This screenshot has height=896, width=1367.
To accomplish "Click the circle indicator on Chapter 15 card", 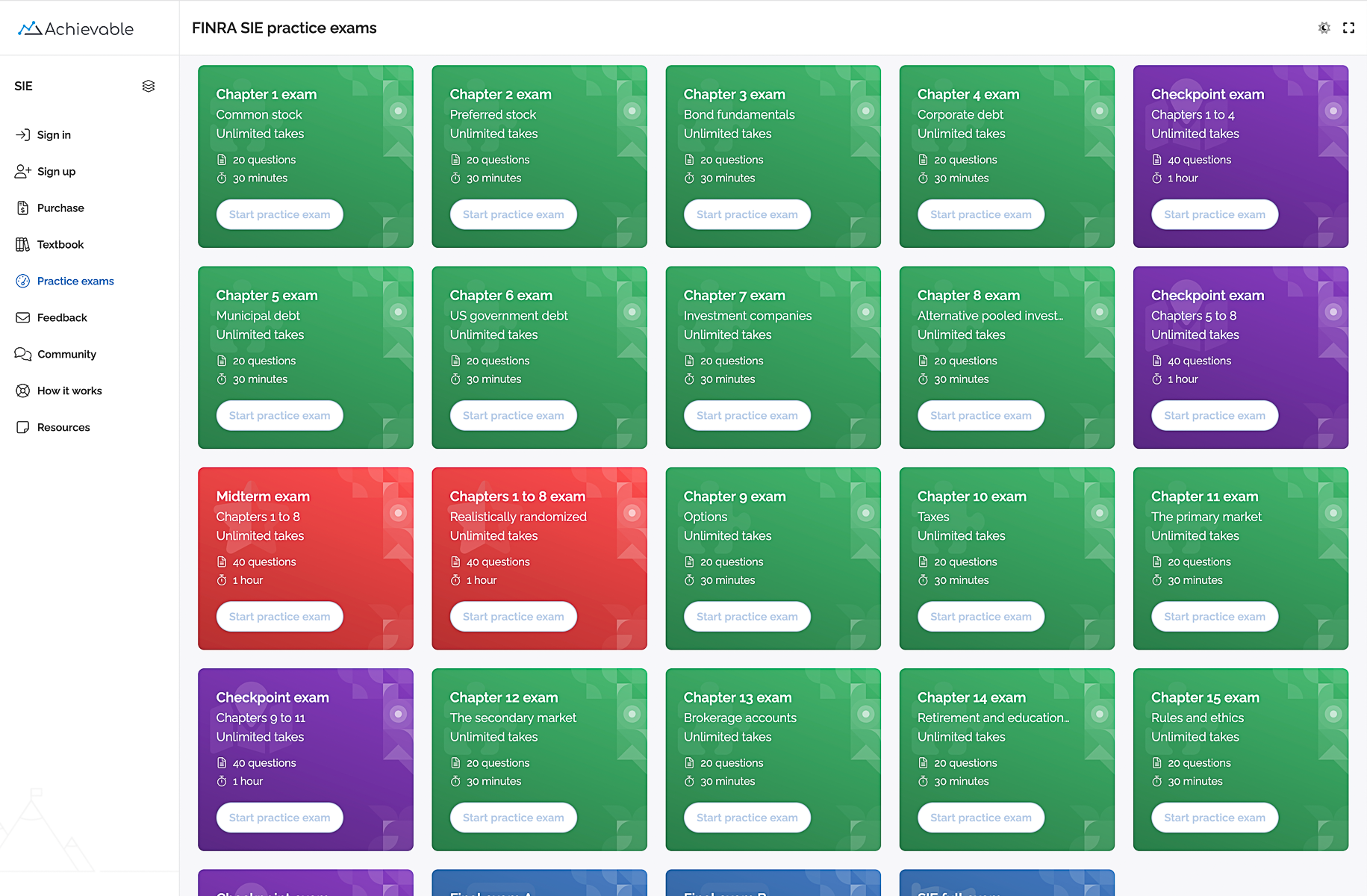I will coord(1333,714).
